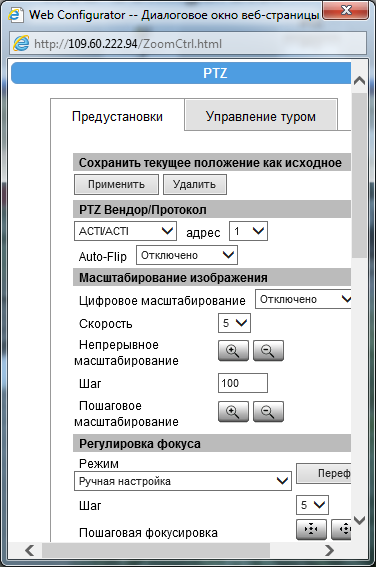Open focus mode dropdown Ручная настройка

click(x=183, y=481)
